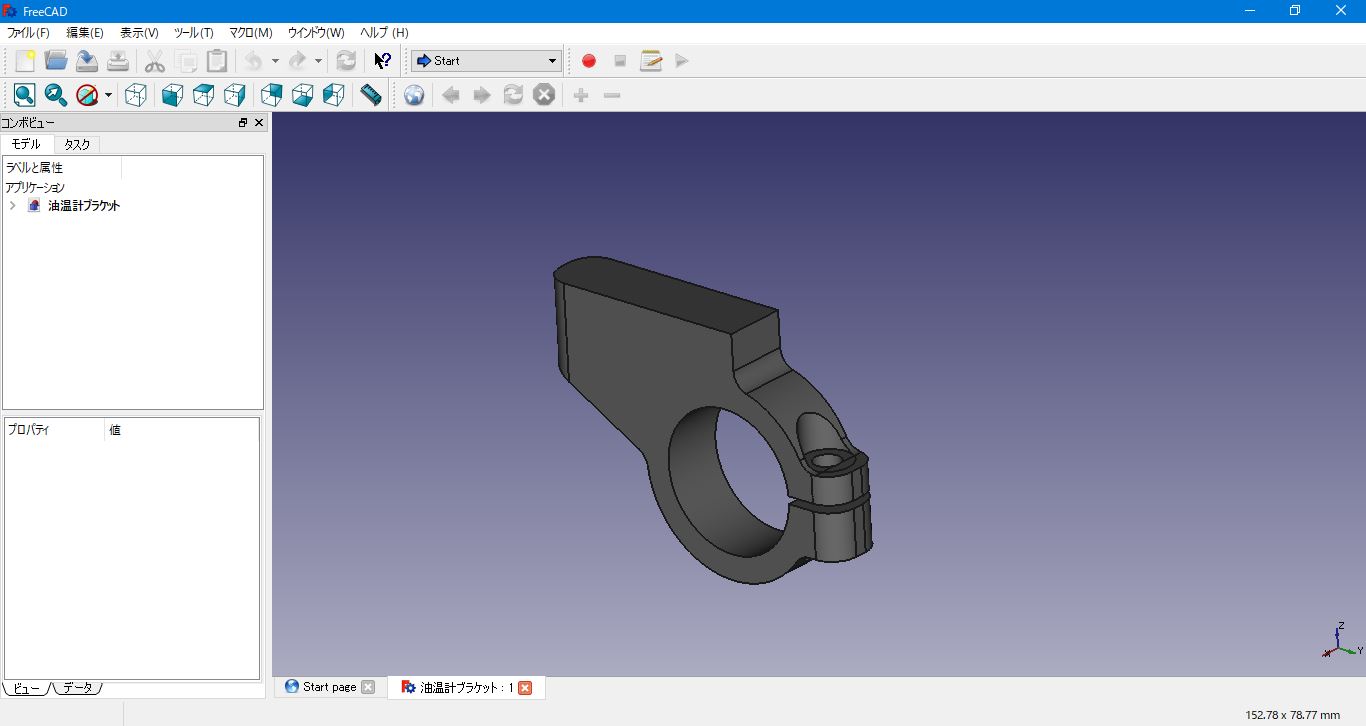Start macro recording with red circle button
This screenshot has height=726, width=1366.
(x=589, y=61)
